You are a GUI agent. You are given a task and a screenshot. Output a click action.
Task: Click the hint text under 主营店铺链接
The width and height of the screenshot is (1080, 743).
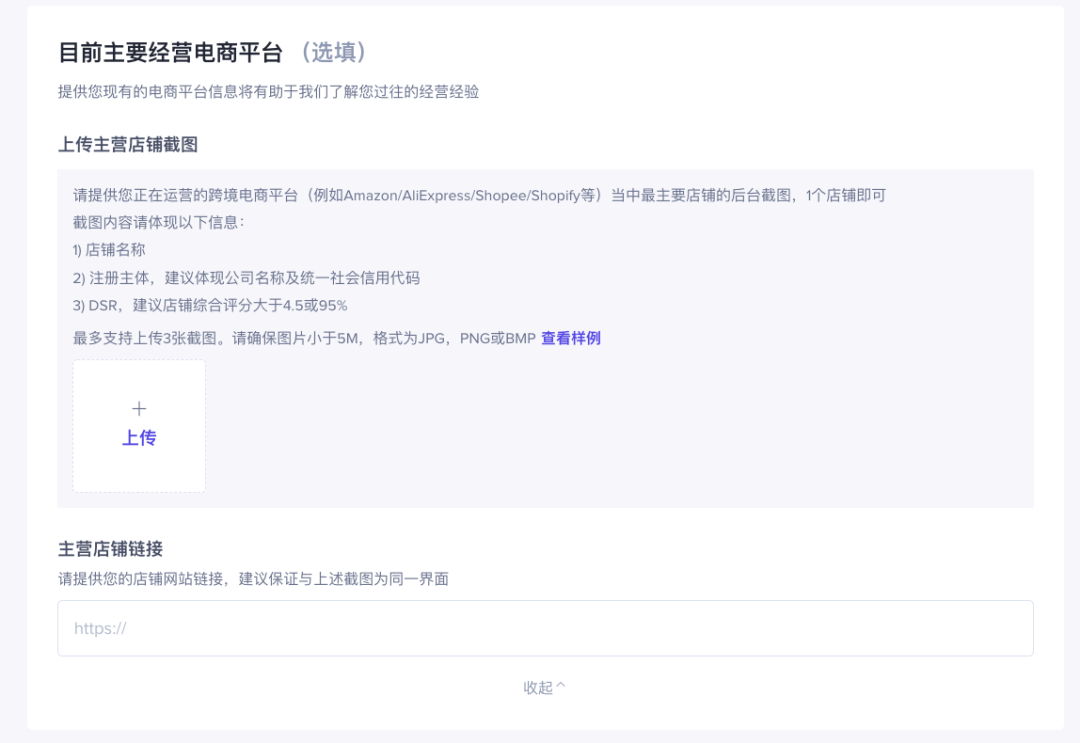click(x=253, y=578)
